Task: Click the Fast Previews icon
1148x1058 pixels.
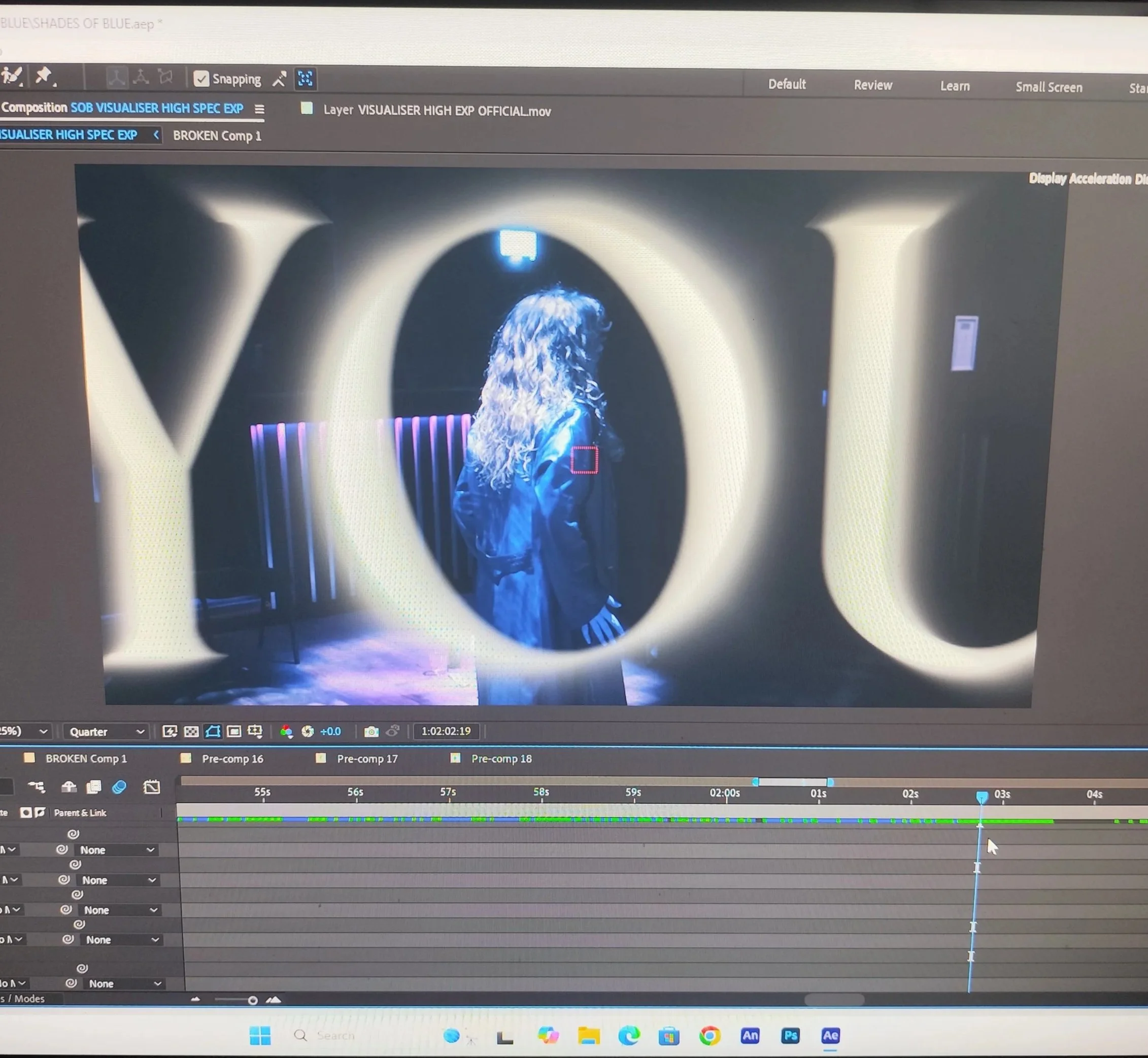Action: (170, 732)
